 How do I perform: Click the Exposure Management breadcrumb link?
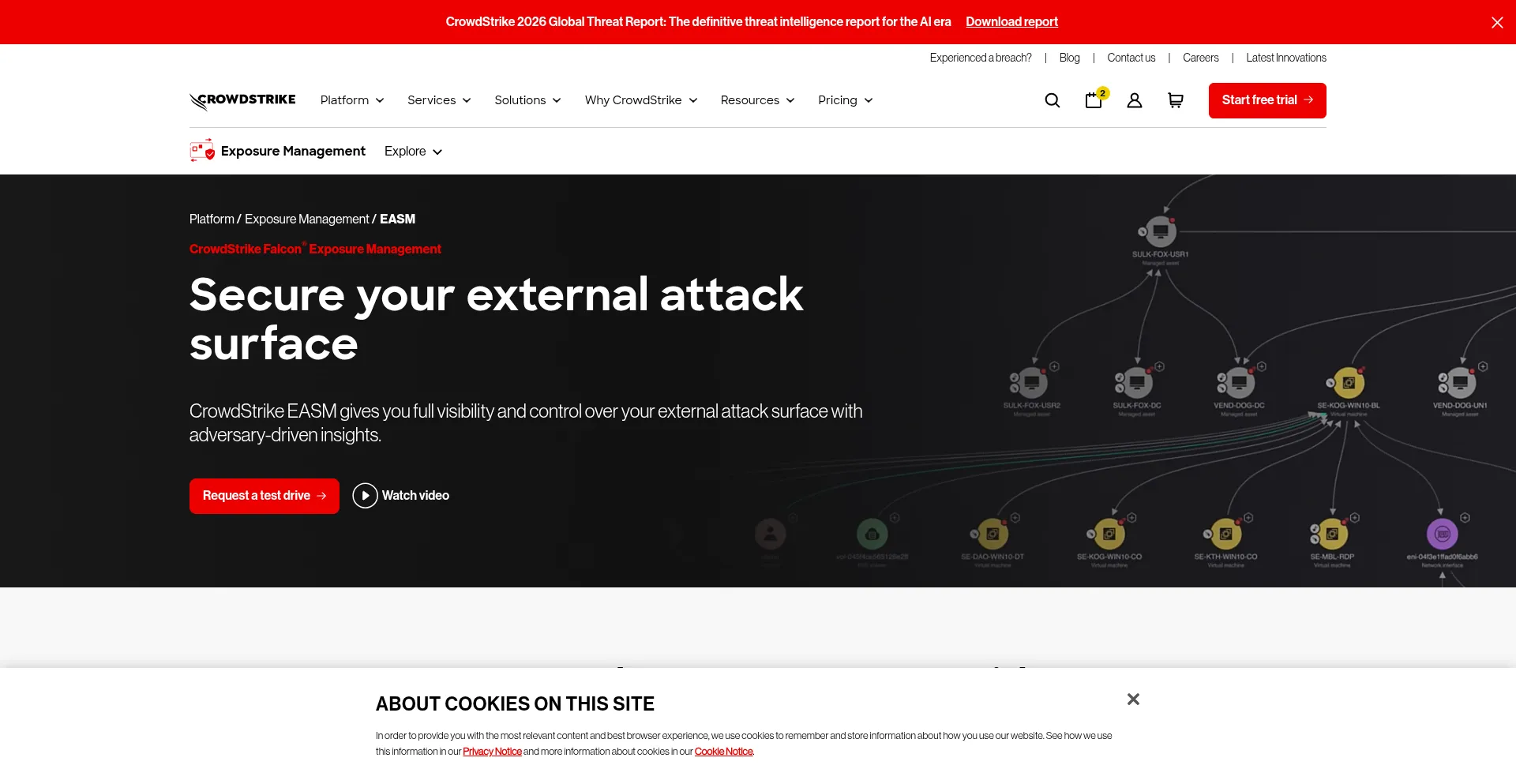click(307, 219)
